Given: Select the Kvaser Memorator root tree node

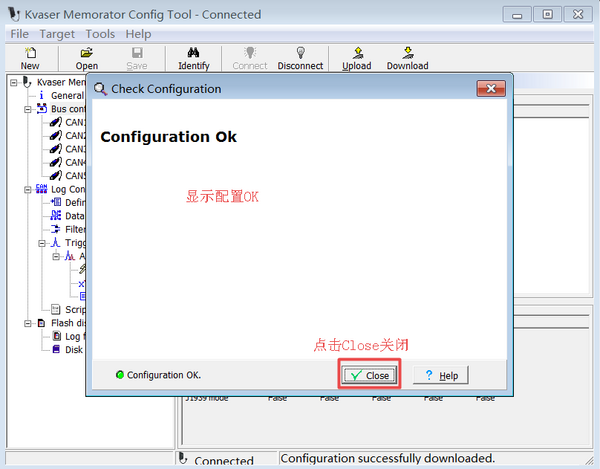Looking at the screenshot, I should 61,82.
